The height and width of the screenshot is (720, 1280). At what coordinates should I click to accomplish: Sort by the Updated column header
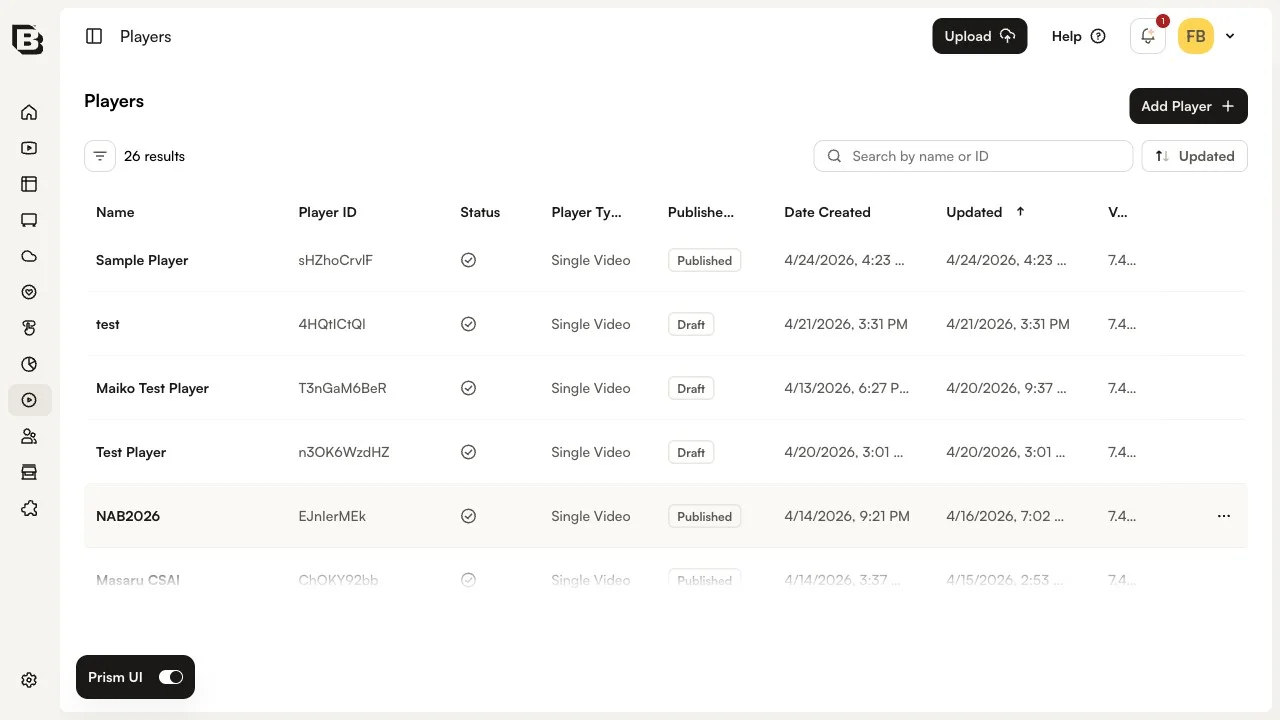coord(974,212)
